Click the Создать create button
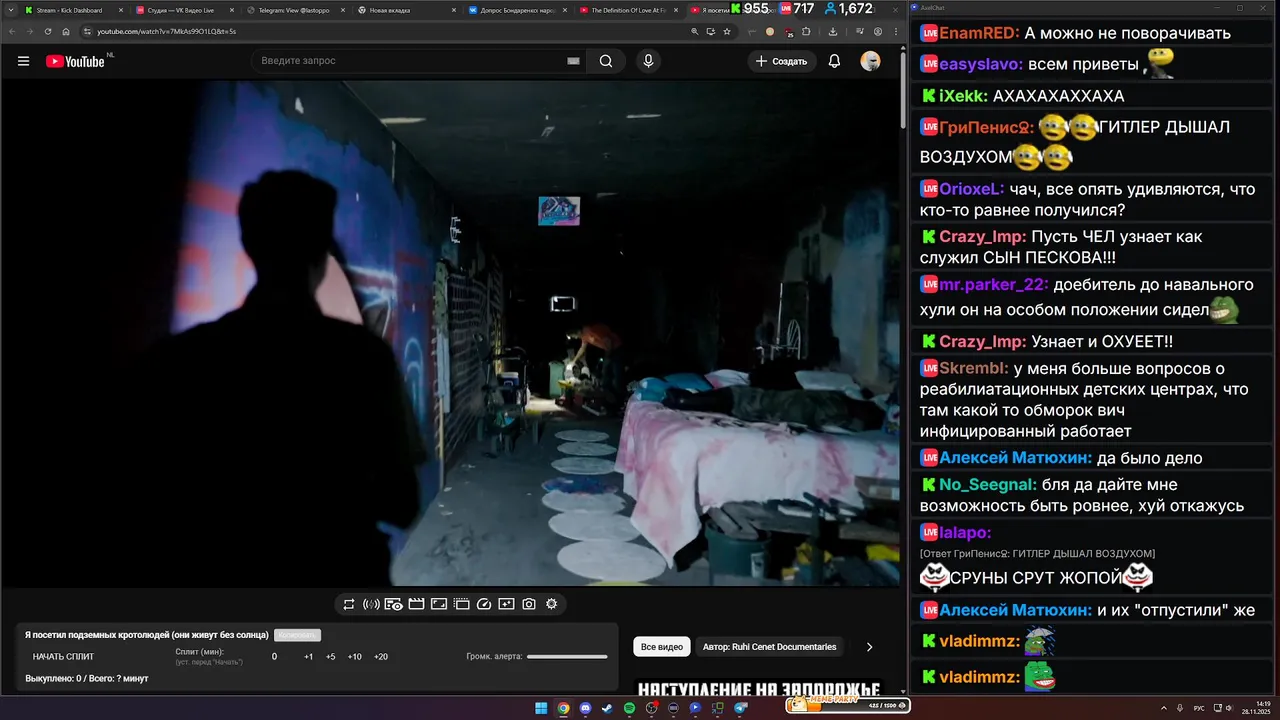The width and height of the screenshot is (1280, 720). (781, 61)
